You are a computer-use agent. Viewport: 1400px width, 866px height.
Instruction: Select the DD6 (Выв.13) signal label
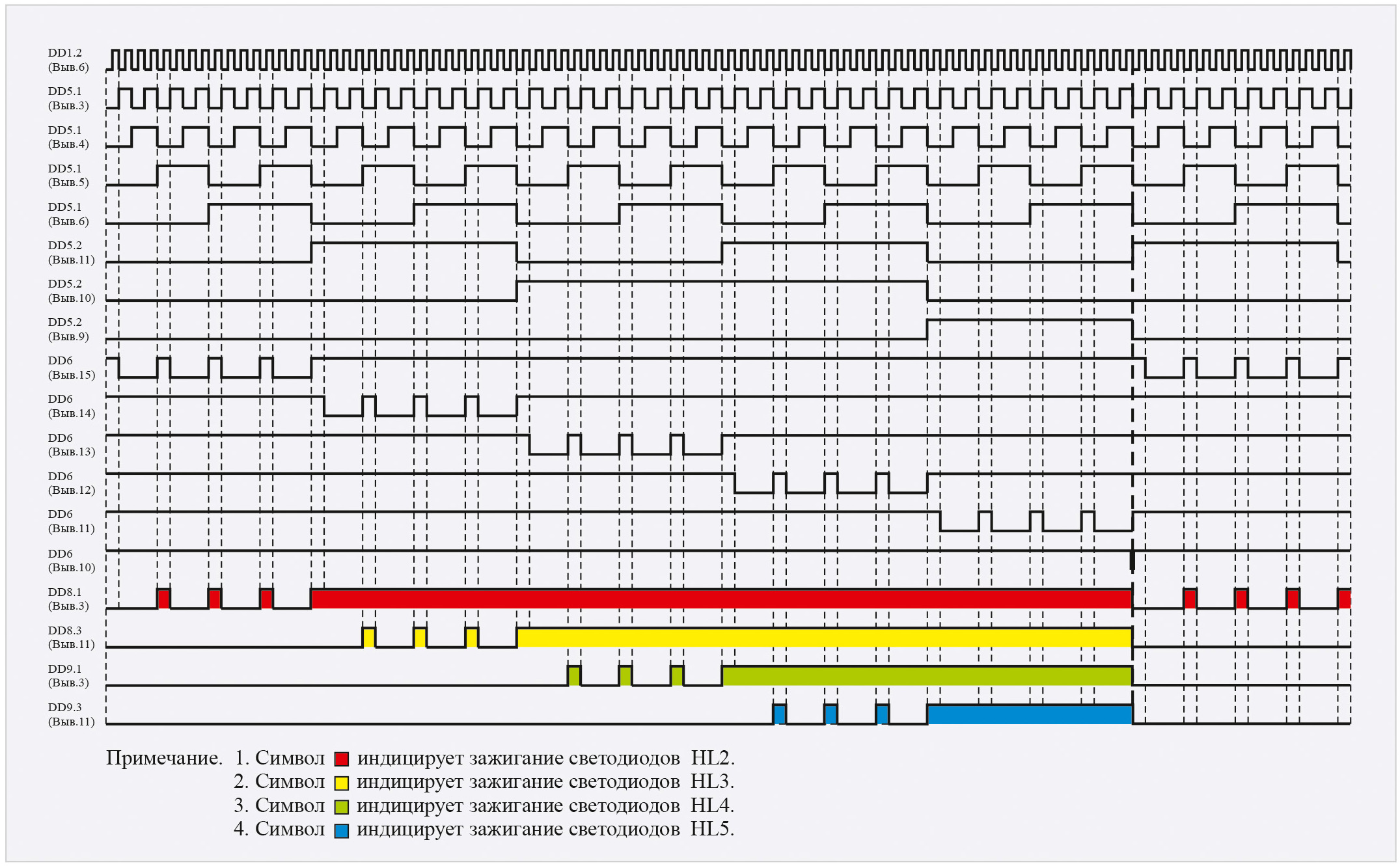point(72,444)
